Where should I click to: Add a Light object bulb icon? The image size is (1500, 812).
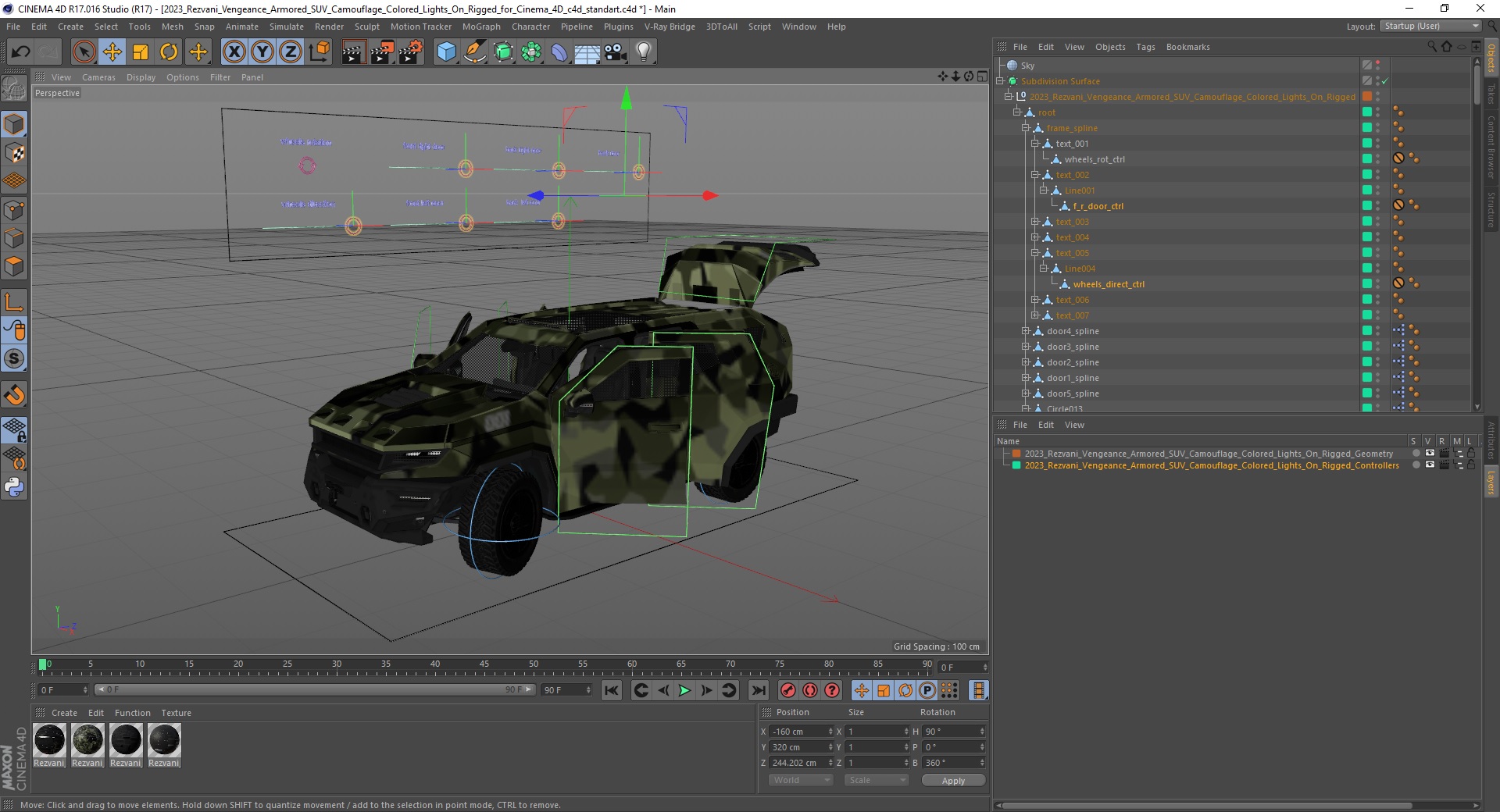[x=644, y=52]
